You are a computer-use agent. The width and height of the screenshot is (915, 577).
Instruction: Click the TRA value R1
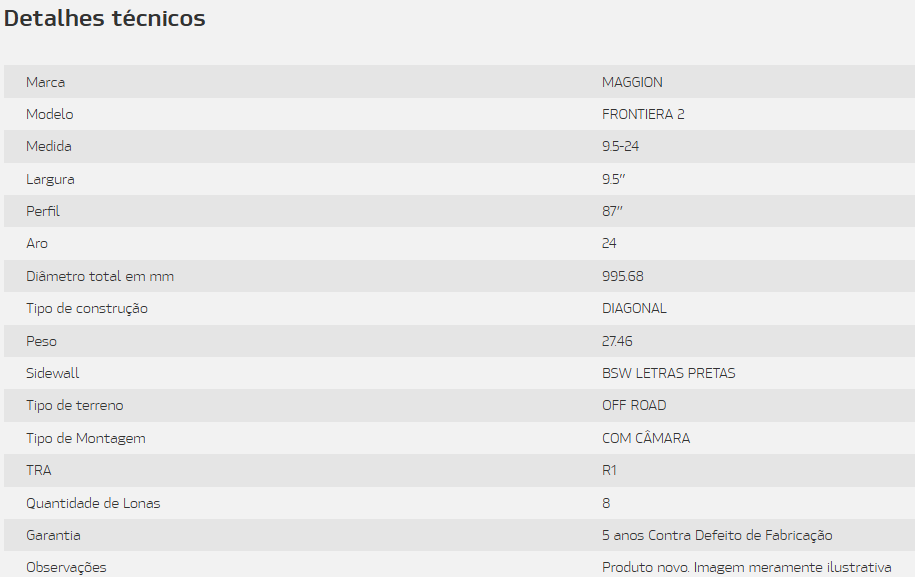609,470
